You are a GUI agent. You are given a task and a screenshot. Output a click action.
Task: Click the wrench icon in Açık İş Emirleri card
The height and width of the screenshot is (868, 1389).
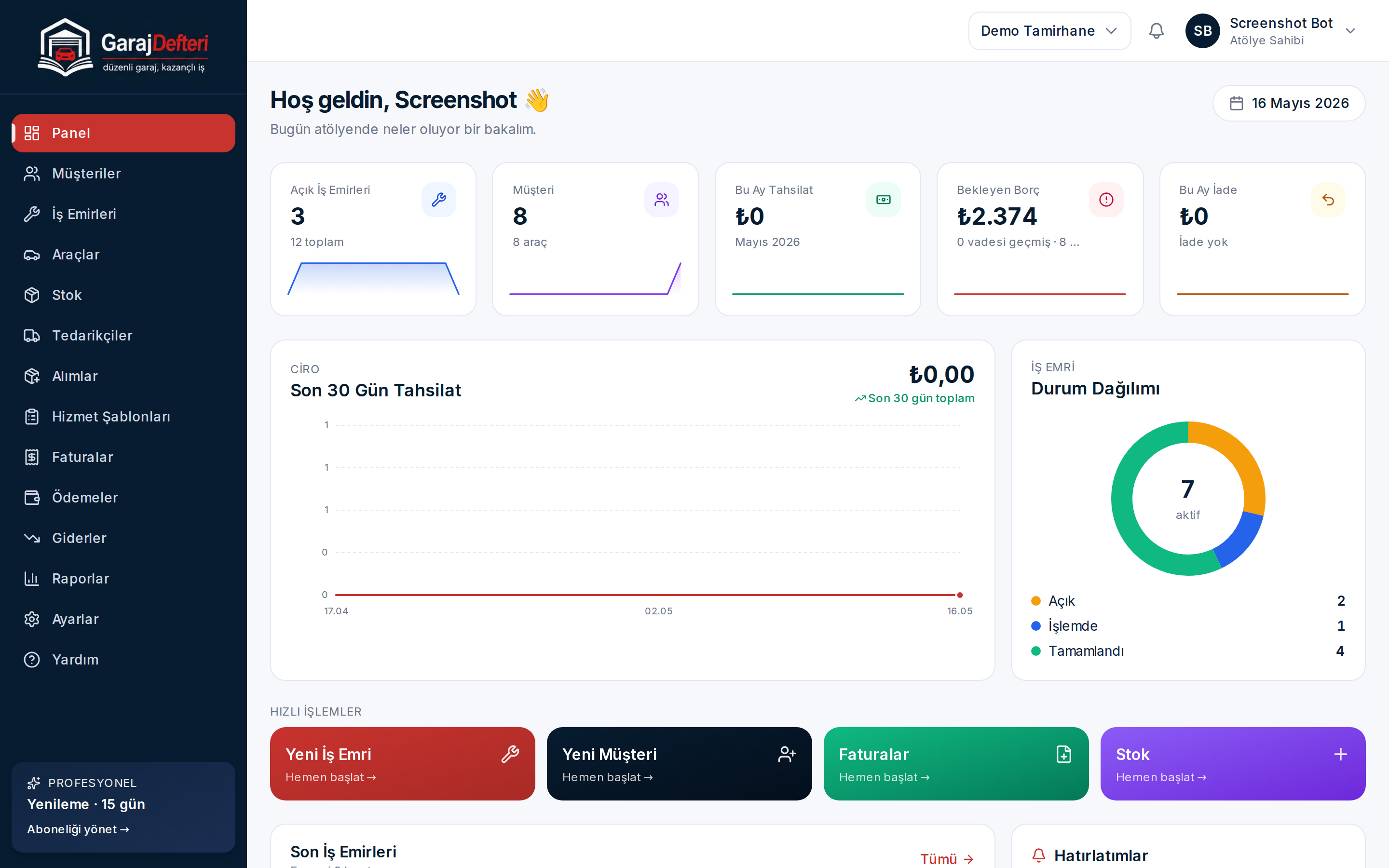click(438, 200)
